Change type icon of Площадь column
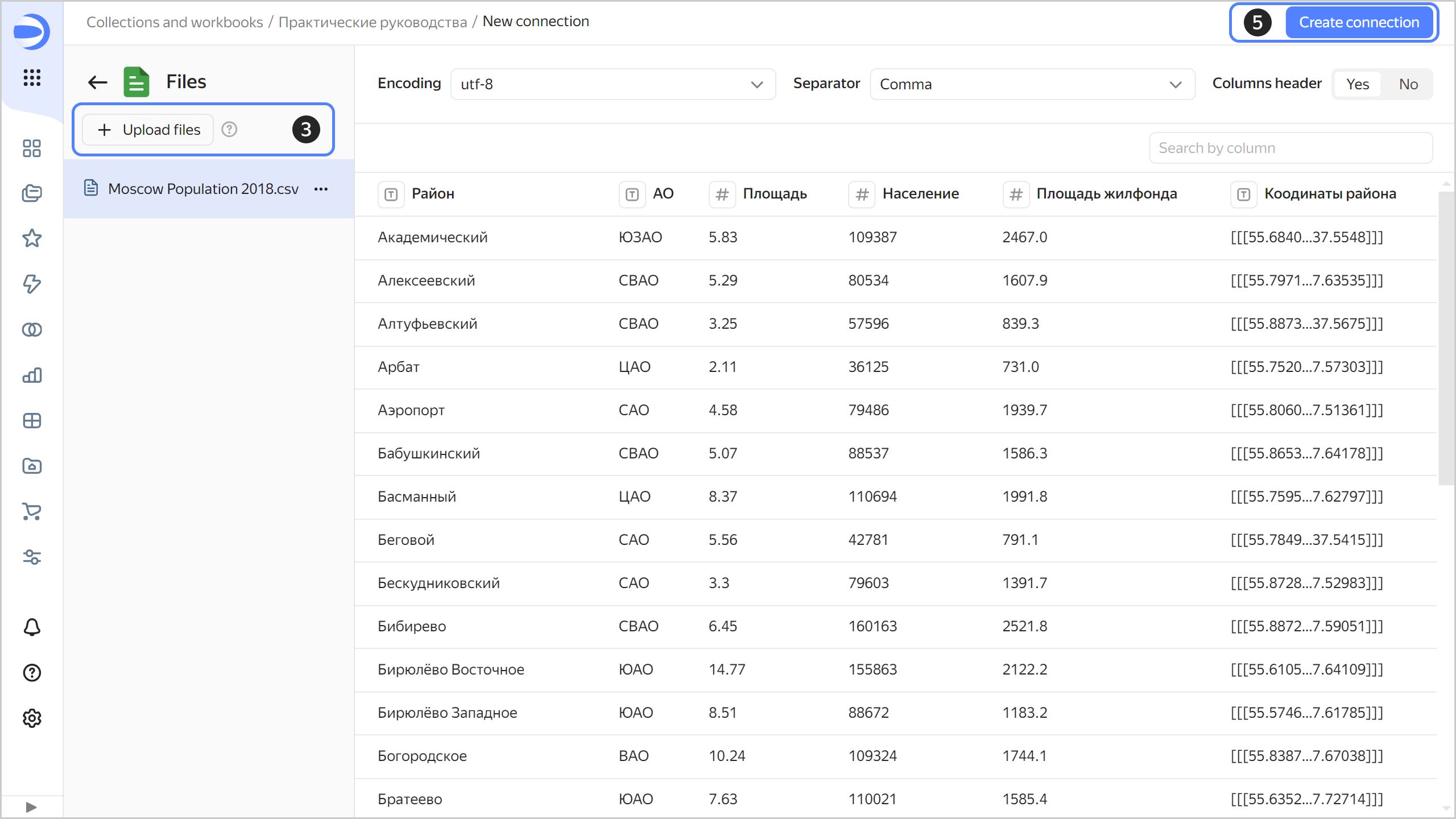Viewport: 1456px width, 819px height. click(722, 195)
